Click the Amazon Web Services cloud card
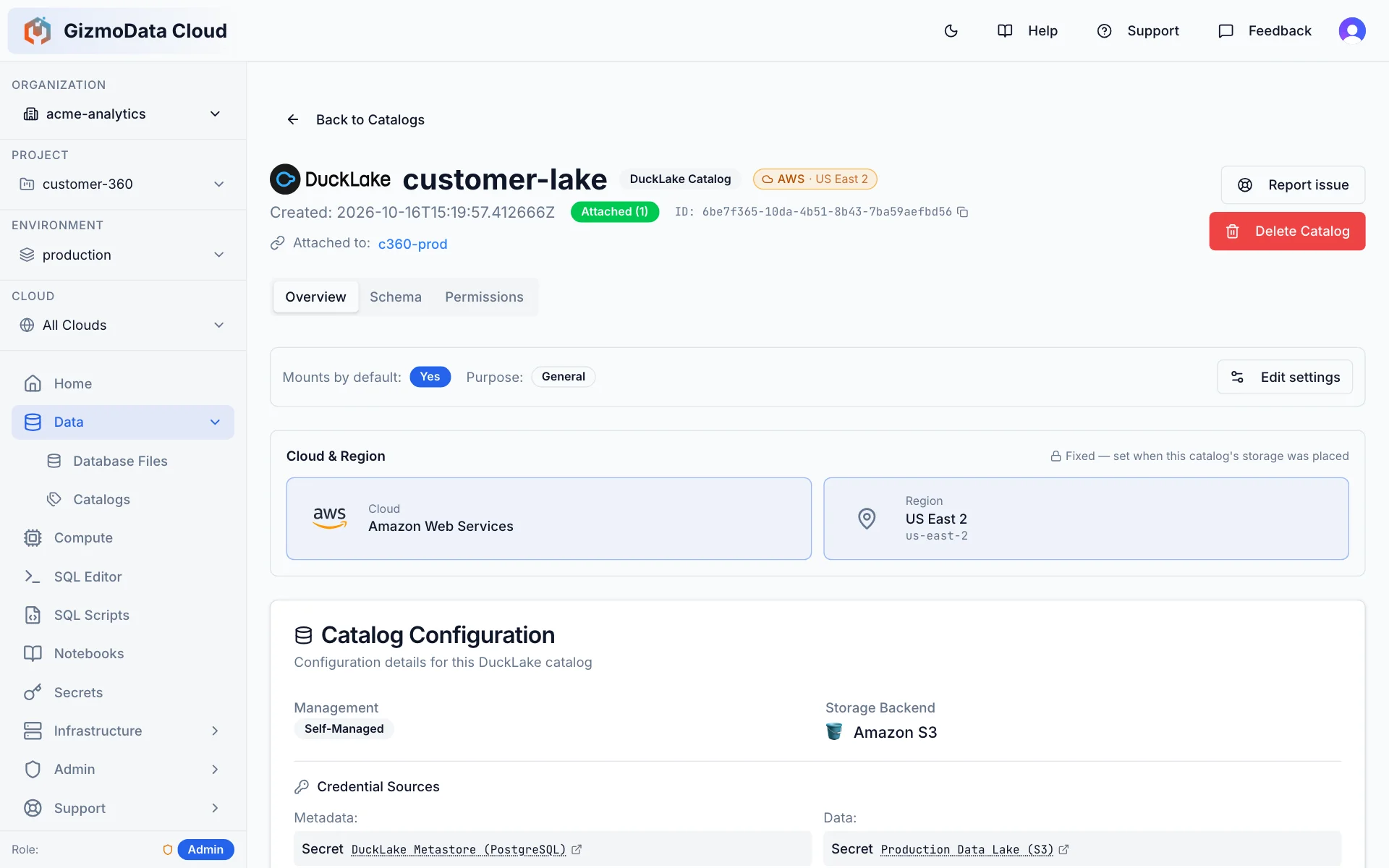Viewport: 1389px width, 868px height. pos(548,518)
